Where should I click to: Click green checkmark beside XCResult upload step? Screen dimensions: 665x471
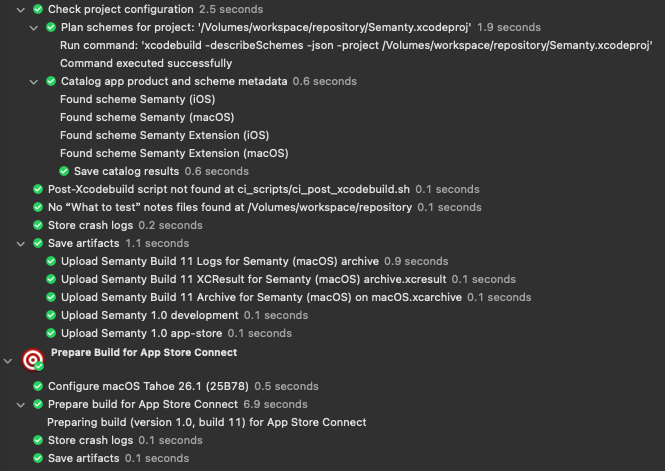tap(51, 279)
